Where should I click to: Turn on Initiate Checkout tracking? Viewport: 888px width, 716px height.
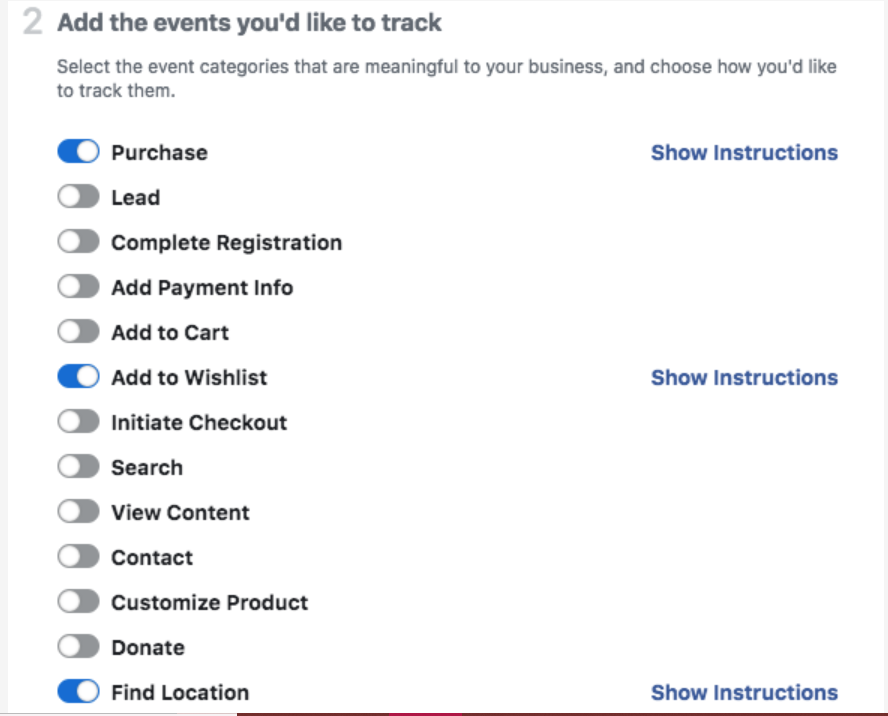(78, 422)
